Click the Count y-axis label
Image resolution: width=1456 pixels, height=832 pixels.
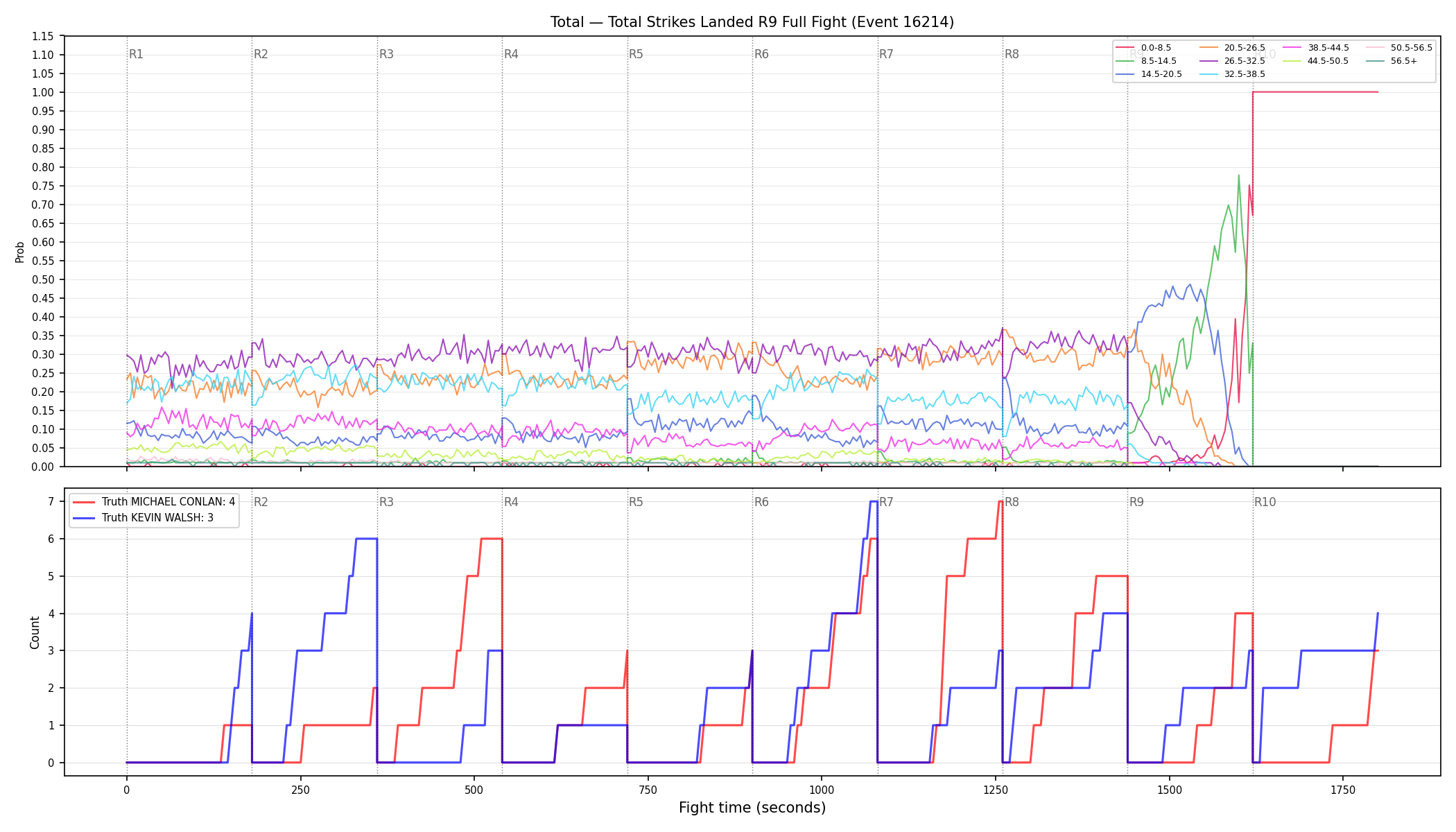tap(35, 632)
